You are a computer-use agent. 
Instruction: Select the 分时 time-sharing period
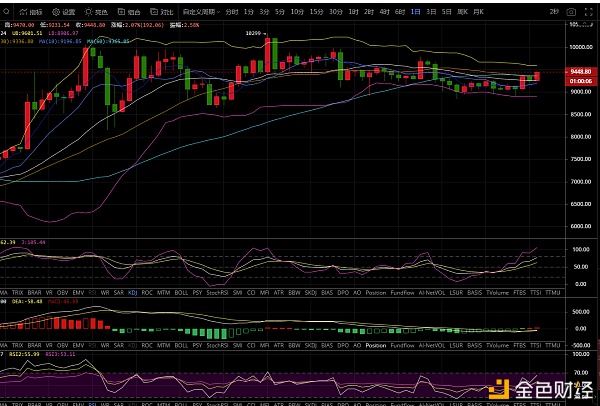pyautogui.click(x=232, y=12)
